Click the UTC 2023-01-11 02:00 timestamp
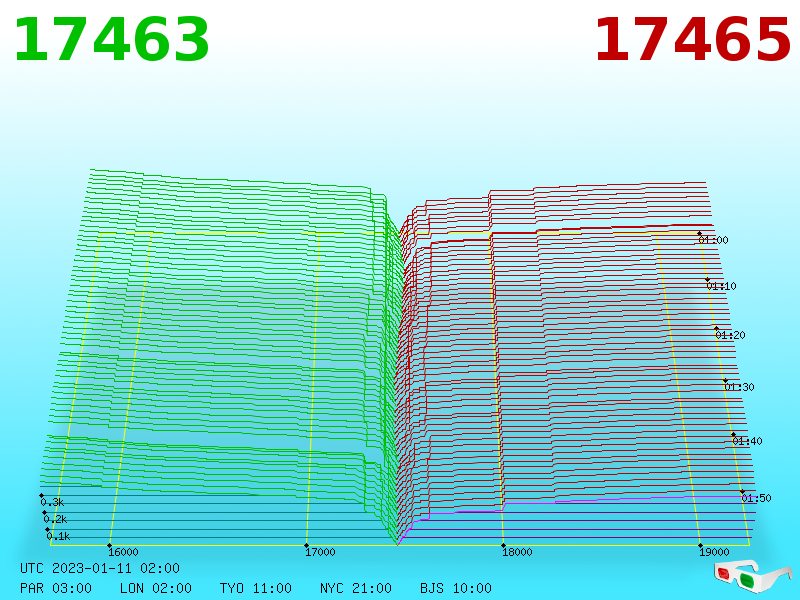 (x=100, y=568)
